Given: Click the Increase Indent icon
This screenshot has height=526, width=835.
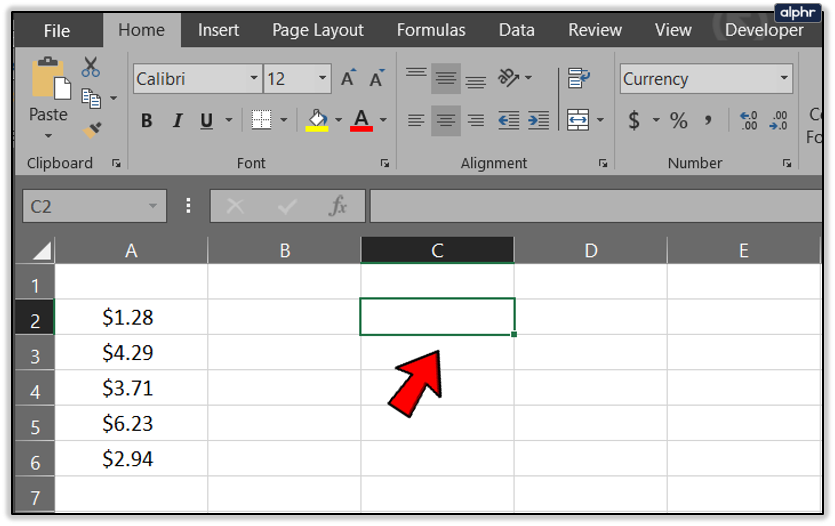Looking at the screenshot, I should point(538,121).
